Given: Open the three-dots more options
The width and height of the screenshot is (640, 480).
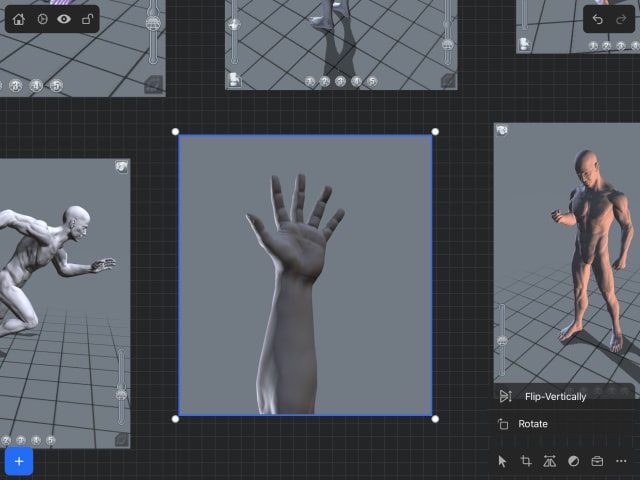Looking at the screenshot, I should (621, 461).
